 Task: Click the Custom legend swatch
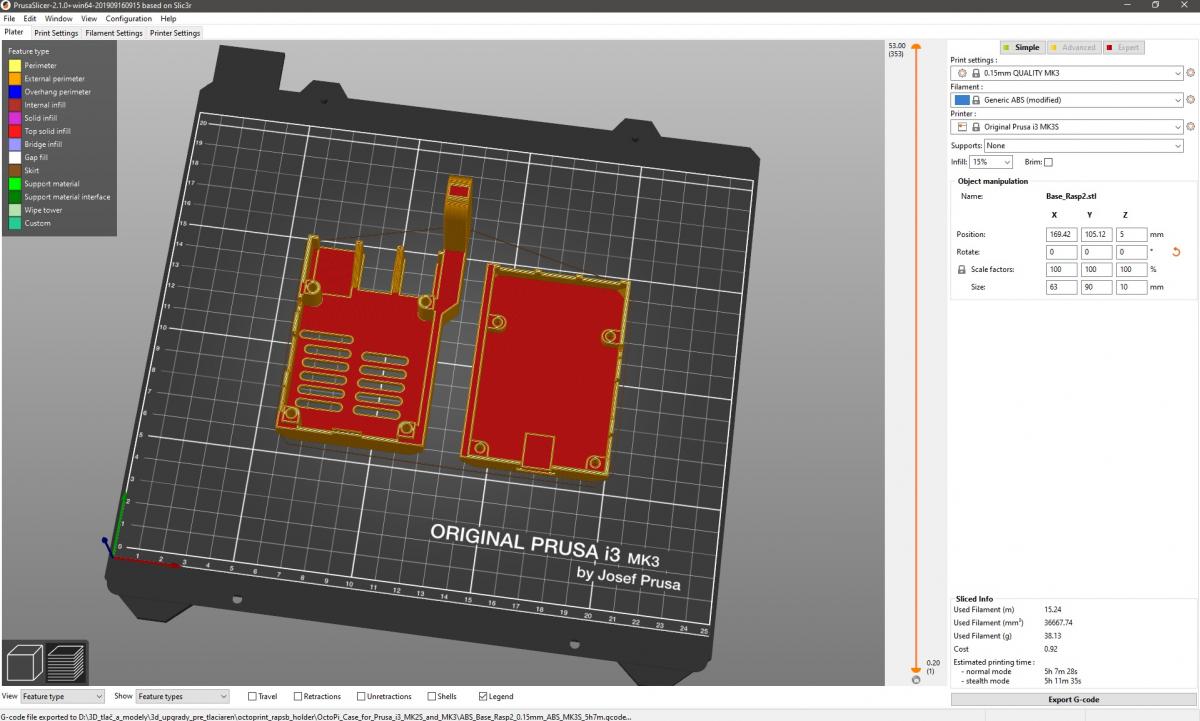(15, 223)
